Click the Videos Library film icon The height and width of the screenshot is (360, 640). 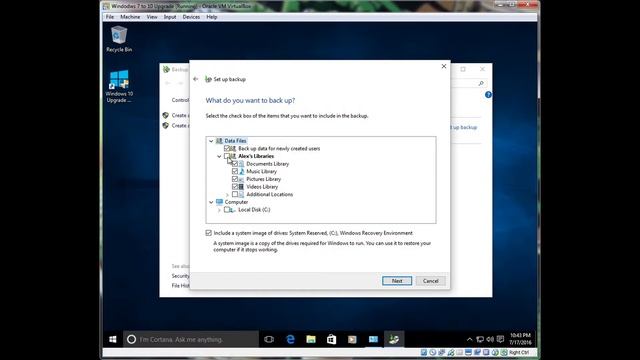click(x=242, y=187)
